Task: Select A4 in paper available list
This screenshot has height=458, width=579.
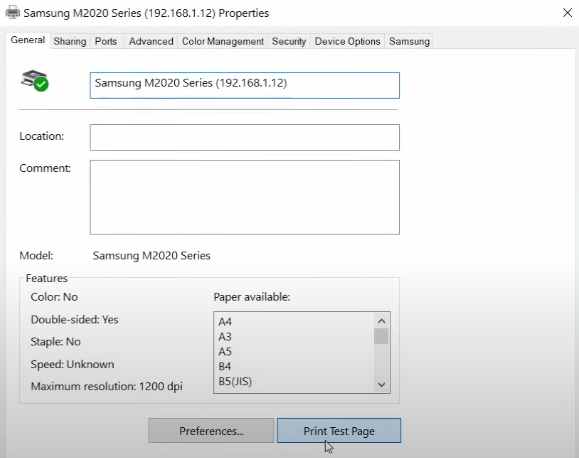Action: pyautogui.click(x=225, y=322)
